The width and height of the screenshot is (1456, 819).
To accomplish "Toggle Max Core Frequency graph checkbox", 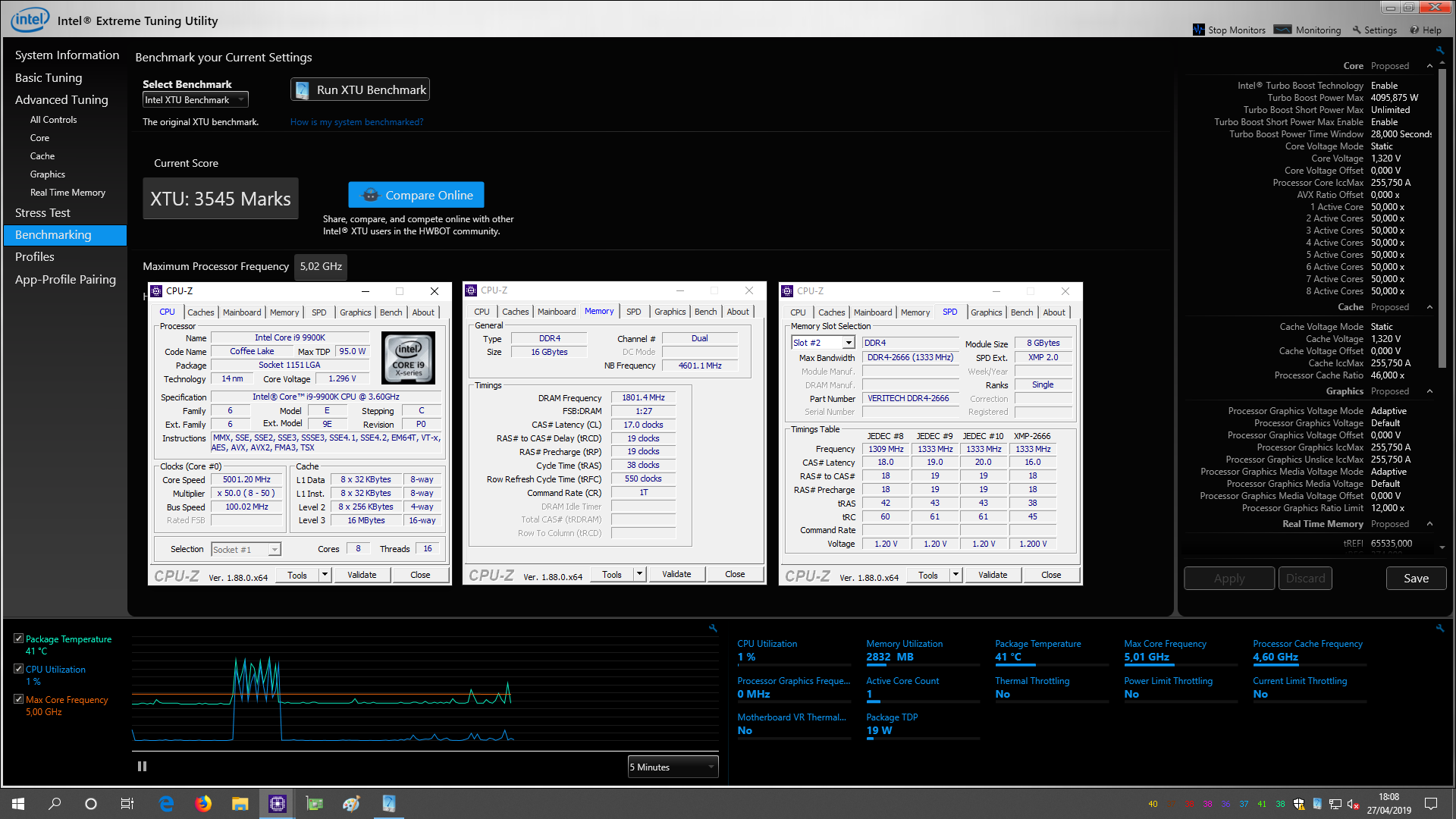I will (x=18, y=699).
